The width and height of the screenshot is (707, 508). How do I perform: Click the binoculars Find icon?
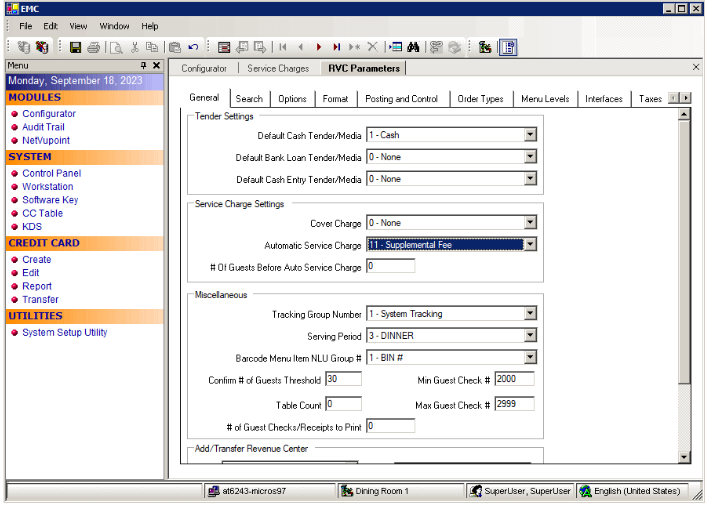pos(416,47)
